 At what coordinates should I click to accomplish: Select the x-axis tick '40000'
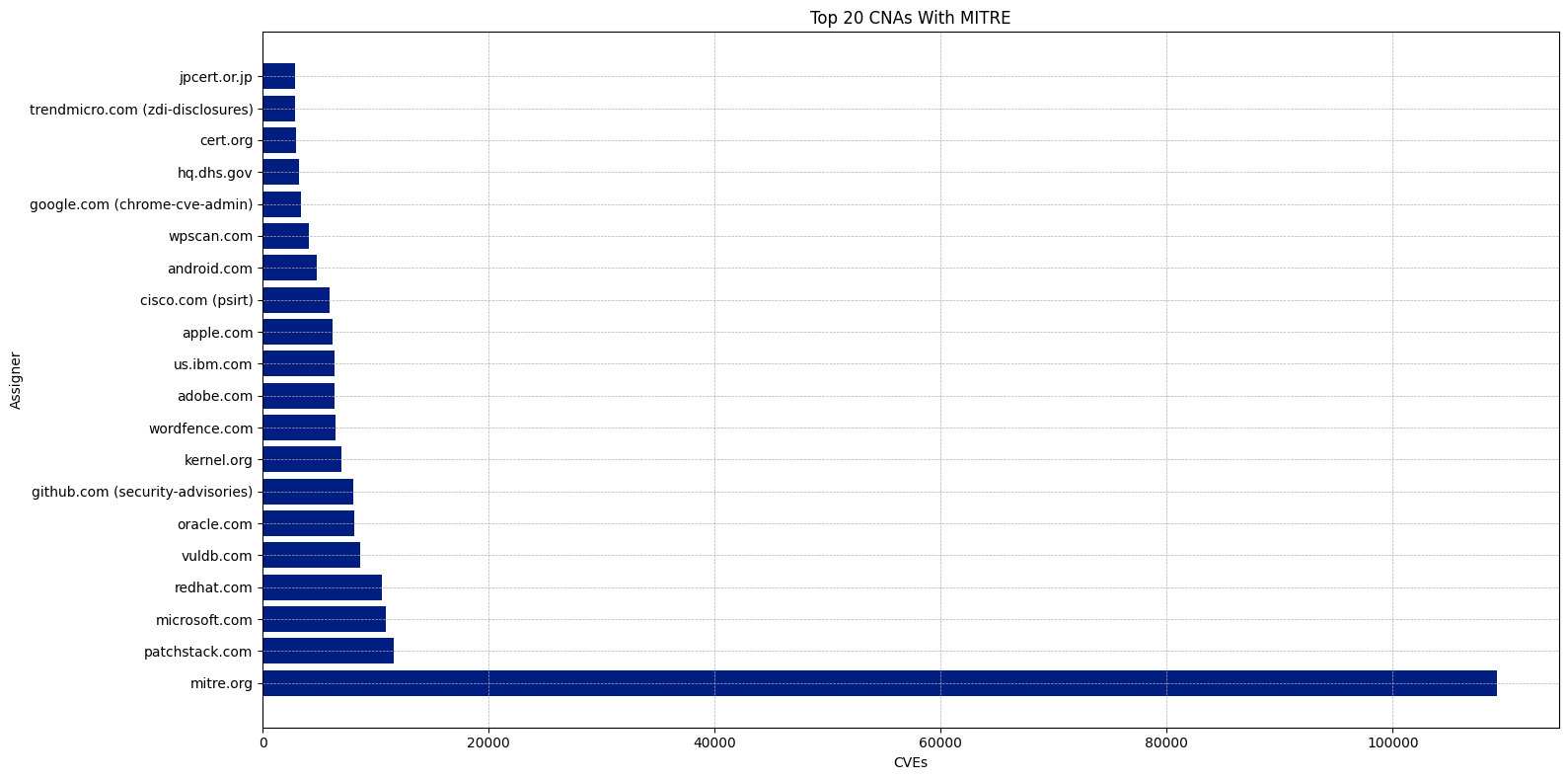(714, 743)
